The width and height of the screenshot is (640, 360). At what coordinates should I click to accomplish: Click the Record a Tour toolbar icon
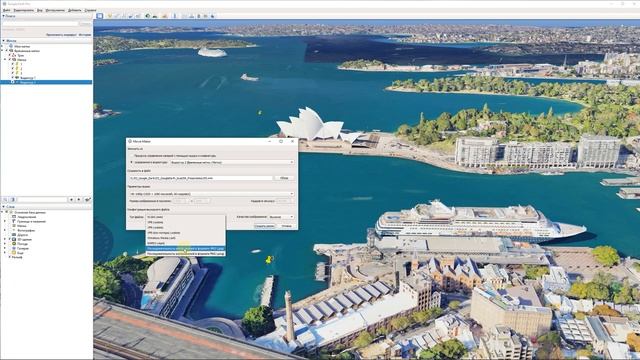[x=138, y=16]
